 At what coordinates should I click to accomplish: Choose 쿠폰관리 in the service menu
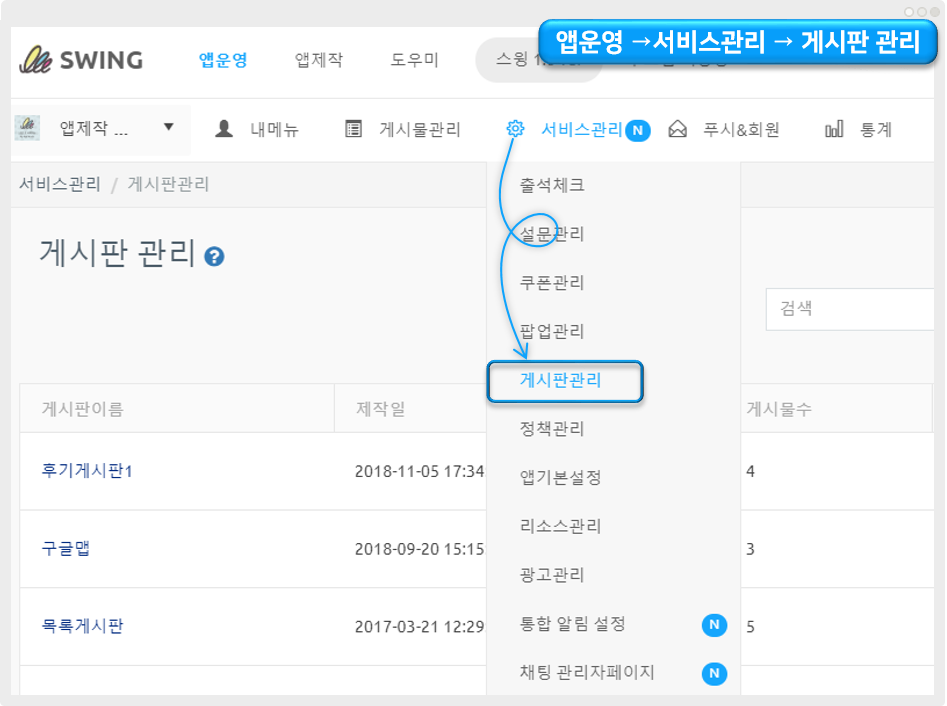click(552, 283)
